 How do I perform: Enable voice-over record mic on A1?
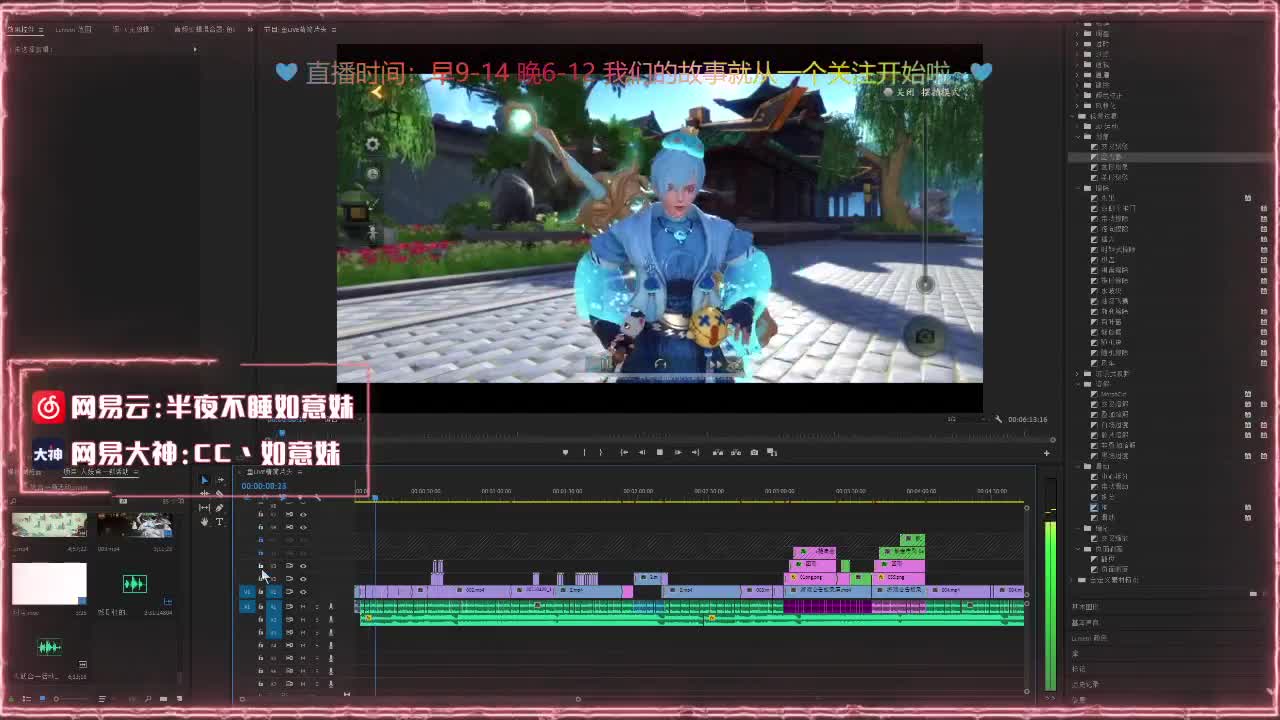point(331,607)
